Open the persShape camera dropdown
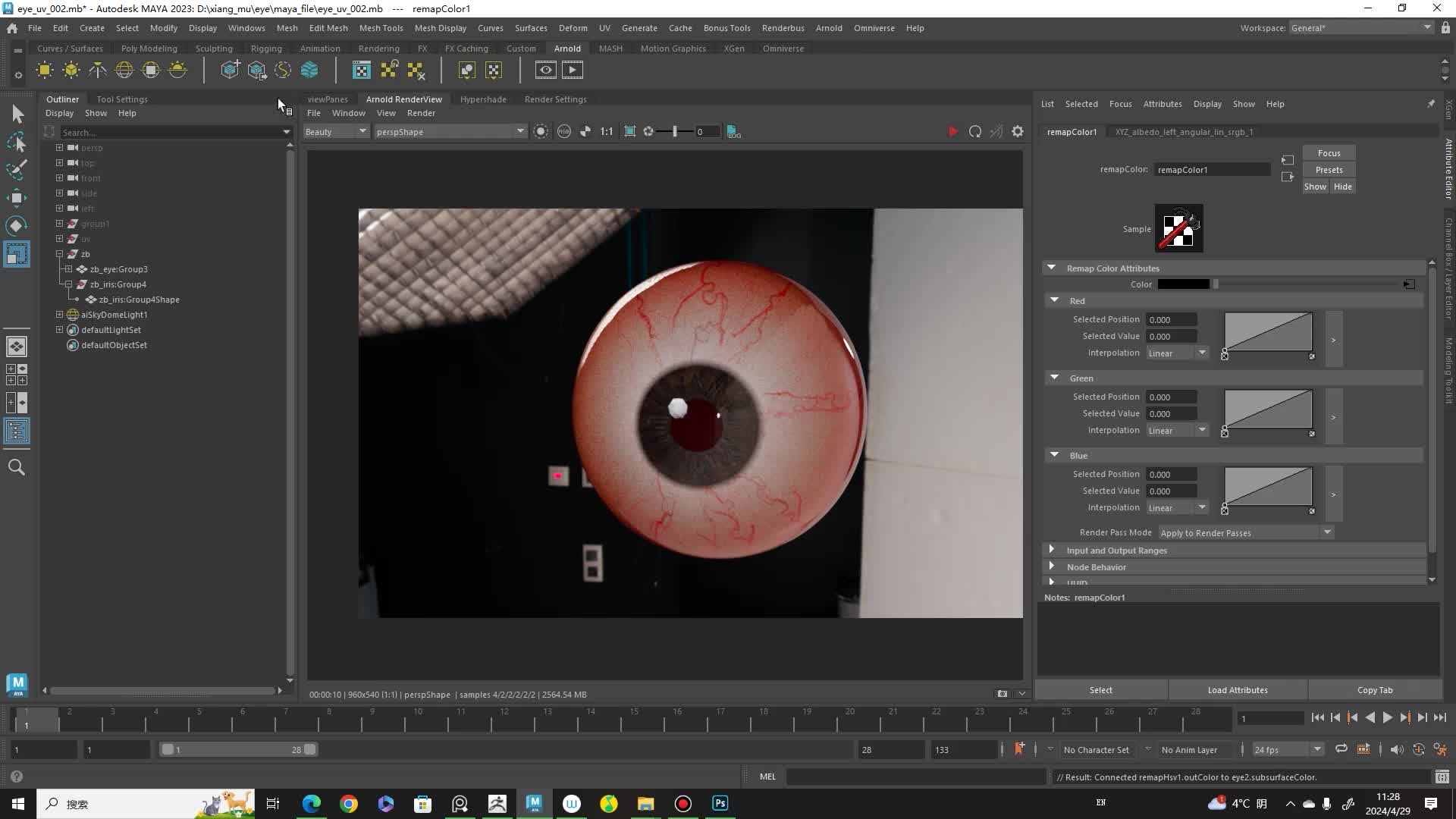Viewport: 1456px width, 819px height. pyautogui.click(x=450, y=132)
